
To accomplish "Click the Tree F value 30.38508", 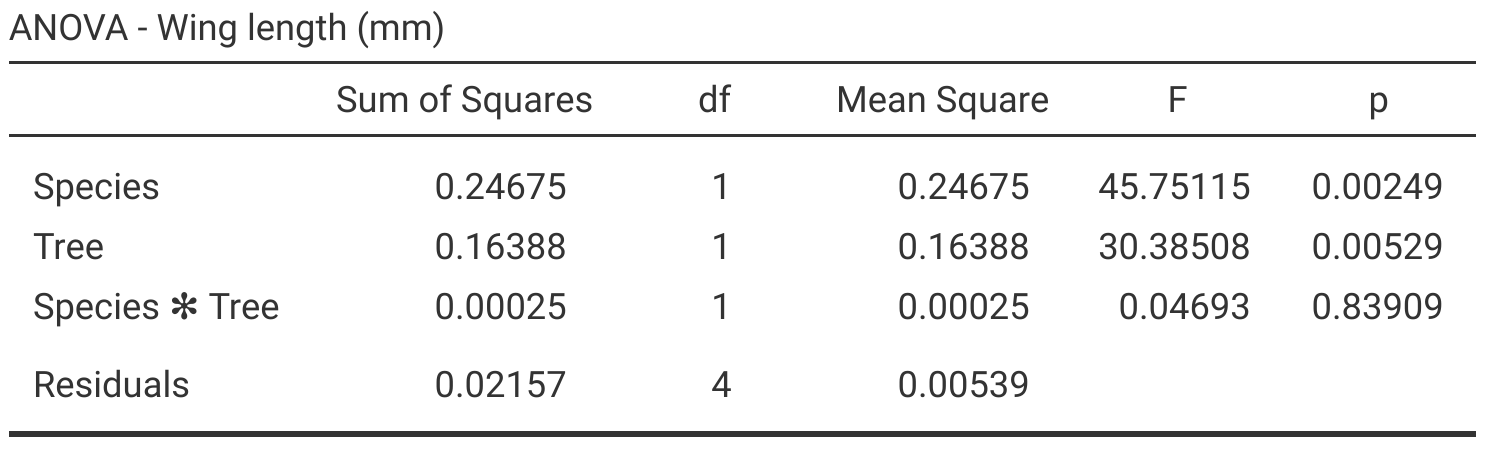I will point(1174,246).
